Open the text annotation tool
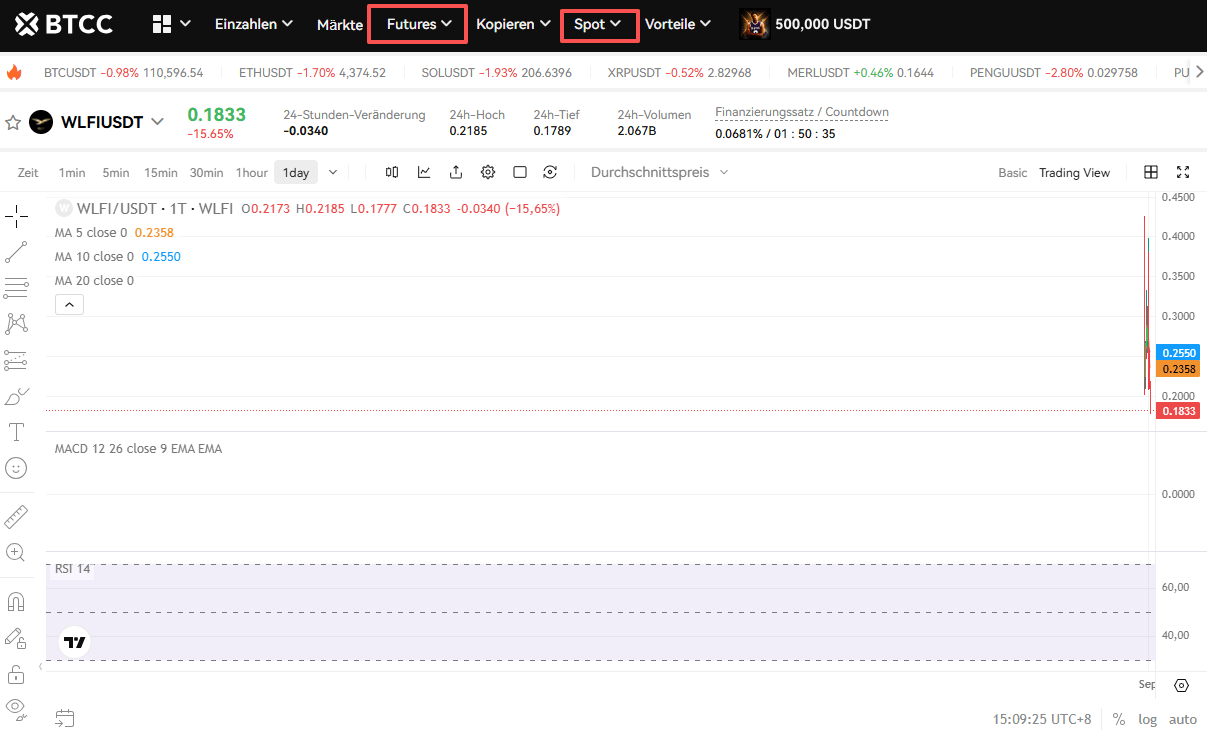The height and width of the screenshot is (730, 1207). [x=16, y=432]
